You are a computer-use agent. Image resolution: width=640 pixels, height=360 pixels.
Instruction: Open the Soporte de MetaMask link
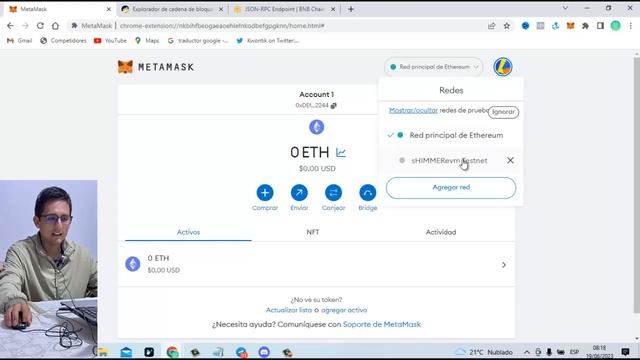point(382,324)
